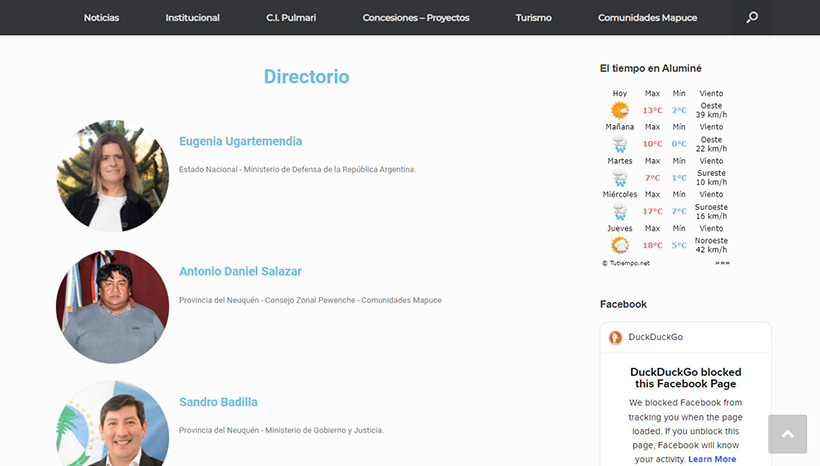Expand the C.I. Pulmari menu
Viewport: 820px width, 466px height.
point(291,18)
